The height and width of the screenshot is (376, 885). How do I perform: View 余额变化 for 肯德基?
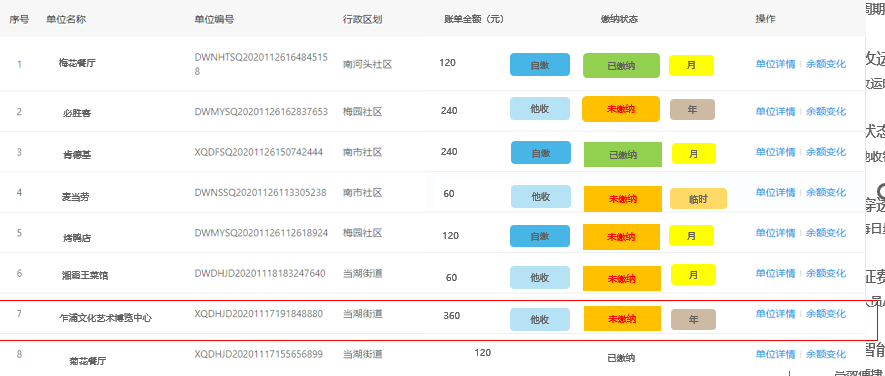826,152
